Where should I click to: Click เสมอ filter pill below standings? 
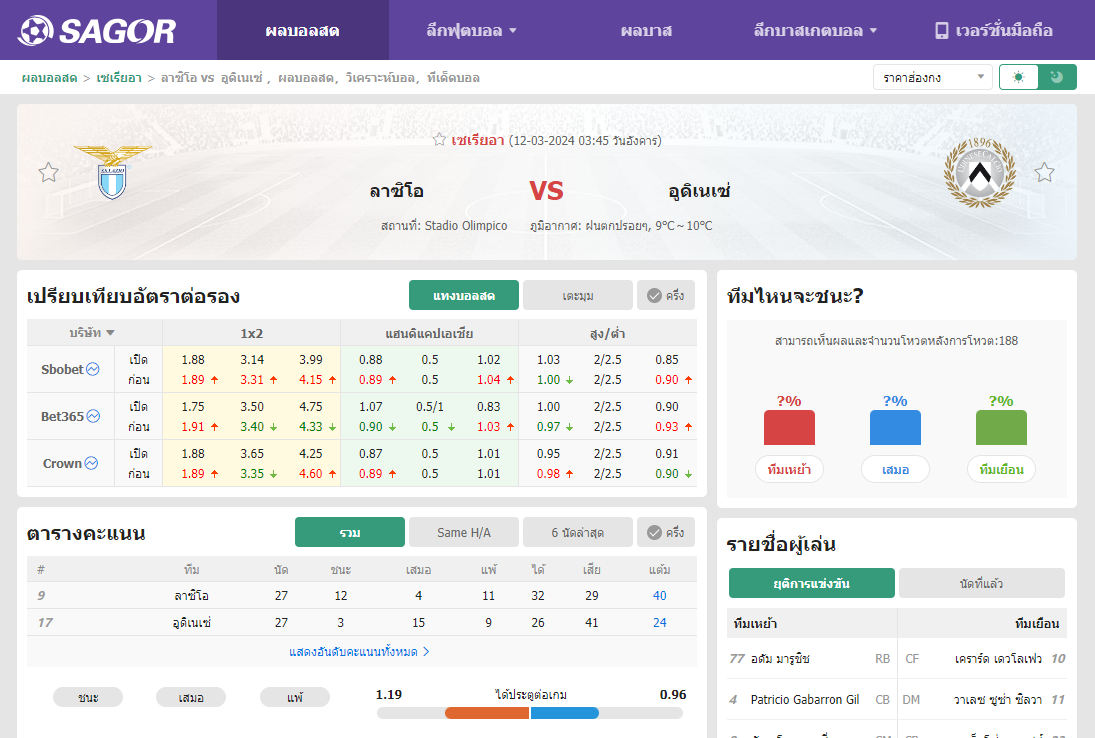[x=191, y=697]
